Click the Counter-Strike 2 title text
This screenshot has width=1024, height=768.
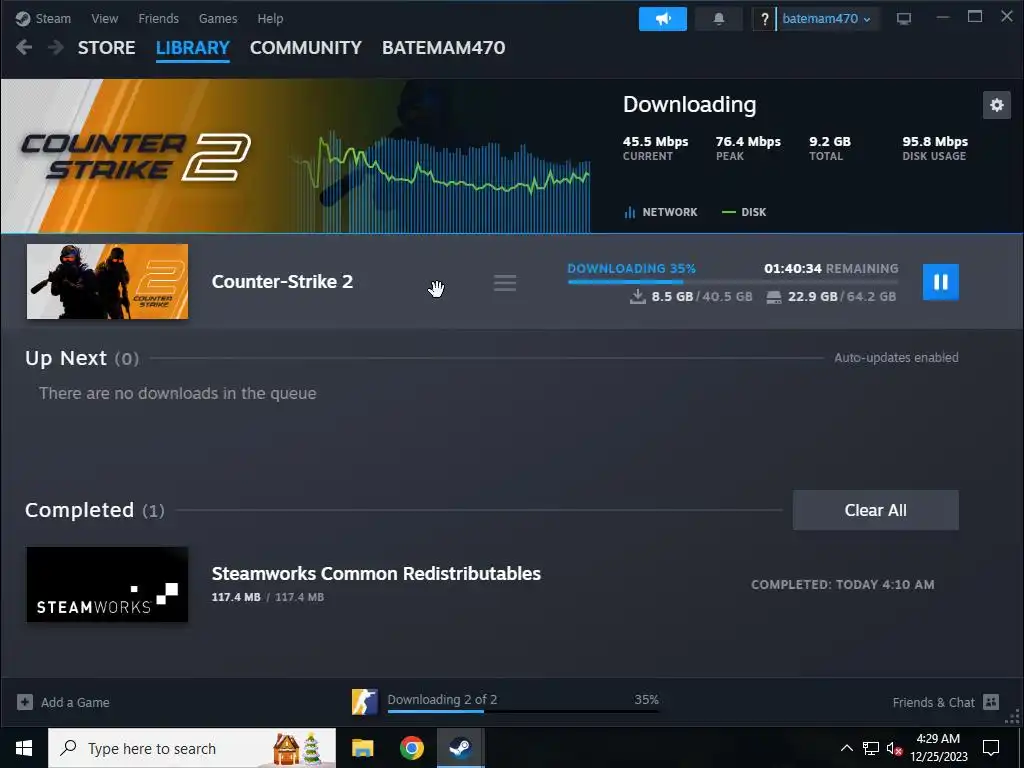point(282,282)
